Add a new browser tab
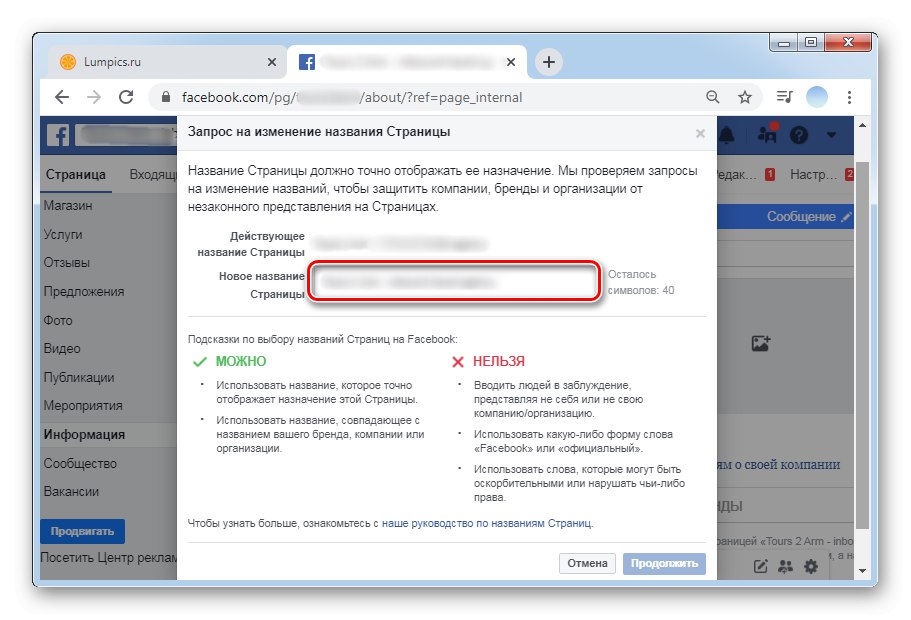The image size is (911, 620). [x=548, y=62]
